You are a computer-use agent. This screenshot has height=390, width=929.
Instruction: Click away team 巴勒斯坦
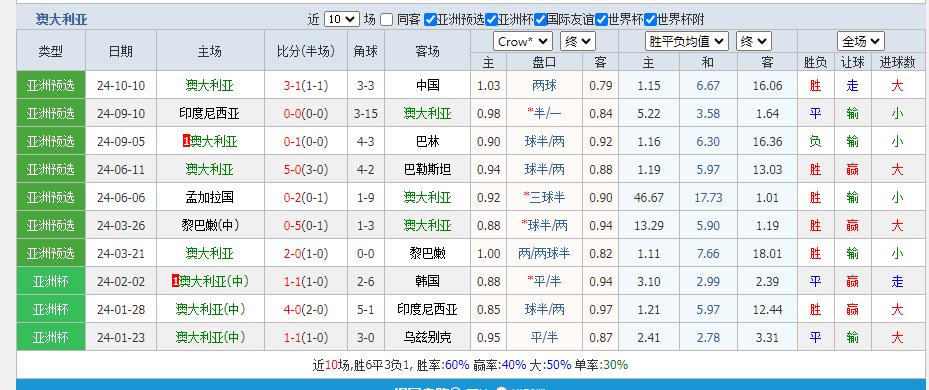[427, 170]
